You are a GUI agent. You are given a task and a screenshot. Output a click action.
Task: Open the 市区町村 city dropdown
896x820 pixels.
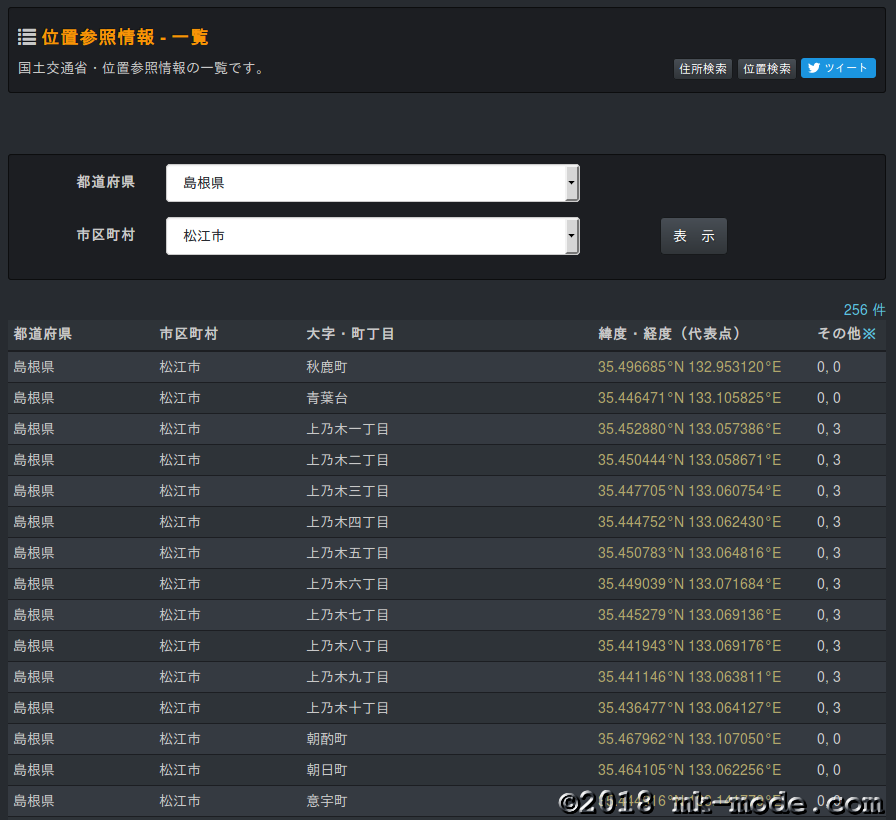372,236
